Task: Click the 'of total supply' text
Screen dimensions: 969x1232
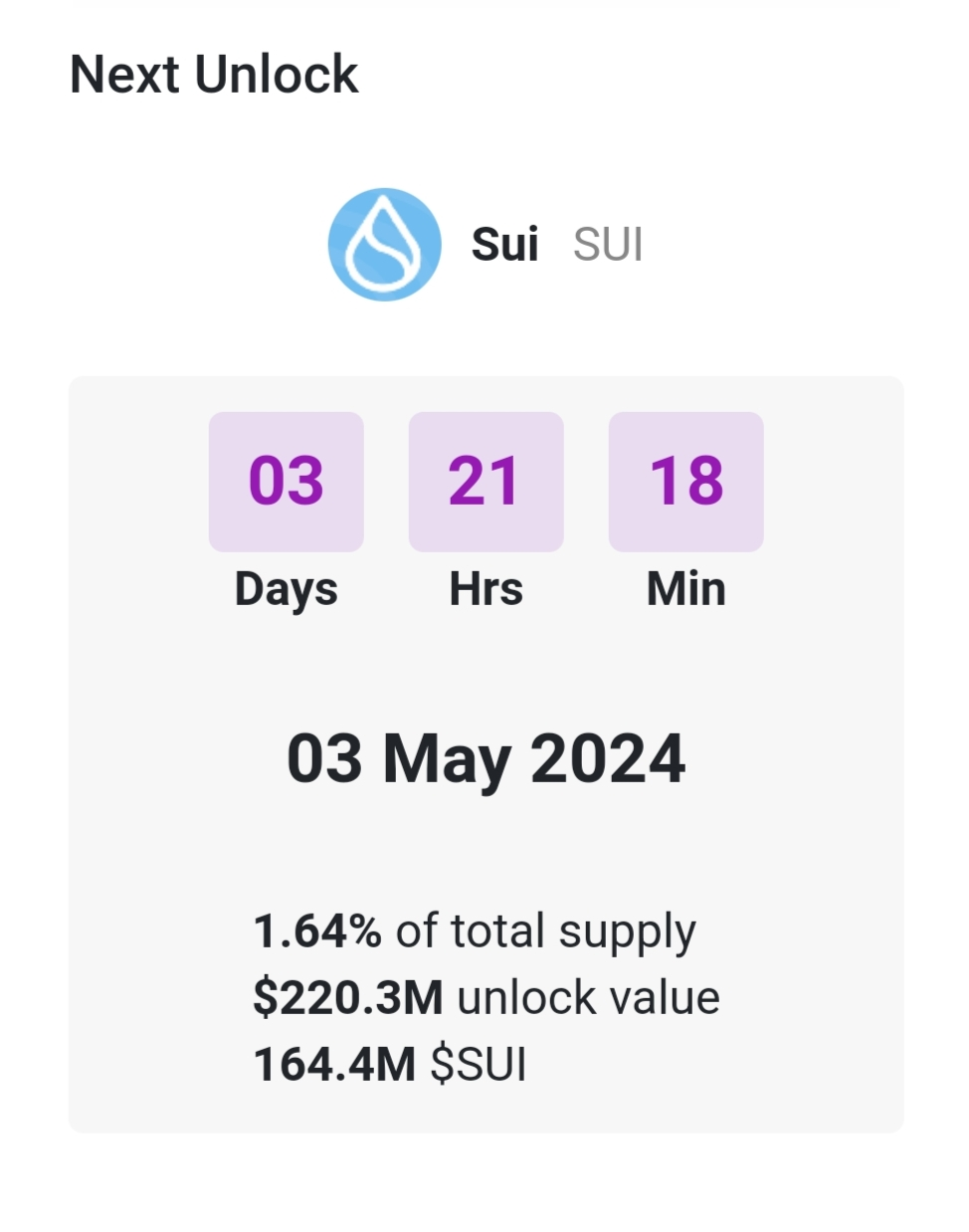Action: (x=546, y=933)
